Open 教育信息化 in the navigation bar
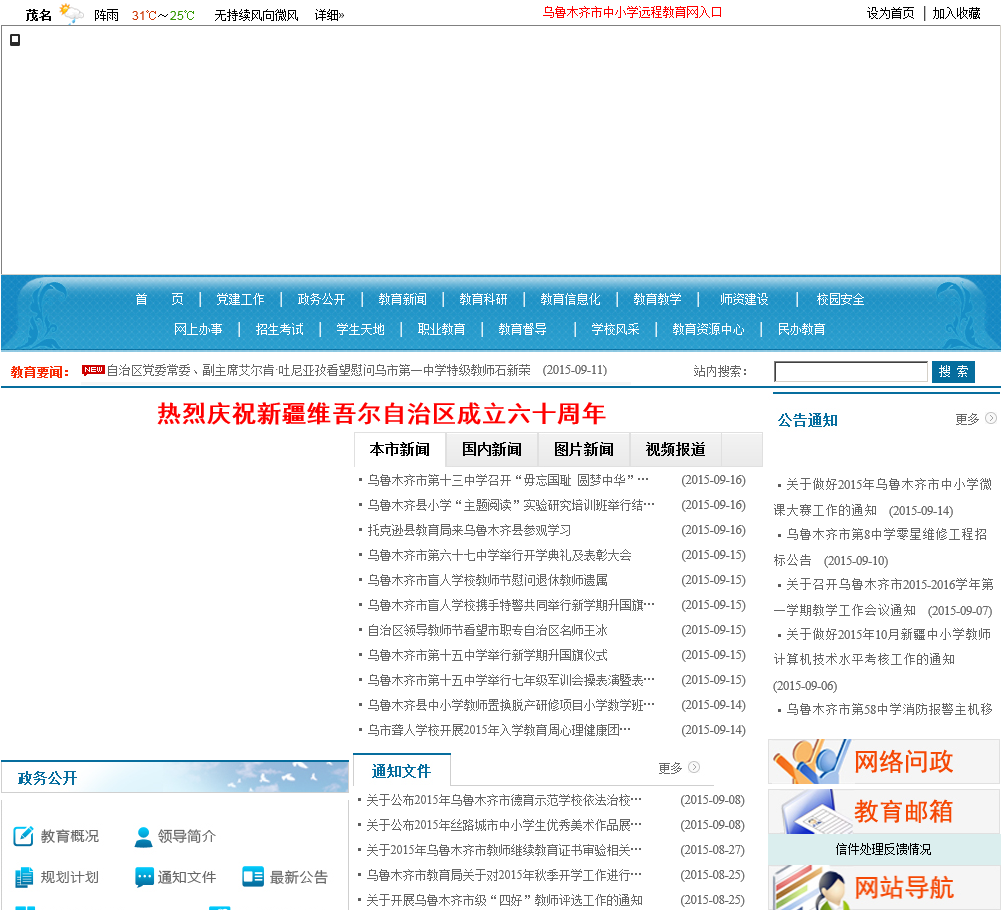1001x910 pixels. click(570, 299)
